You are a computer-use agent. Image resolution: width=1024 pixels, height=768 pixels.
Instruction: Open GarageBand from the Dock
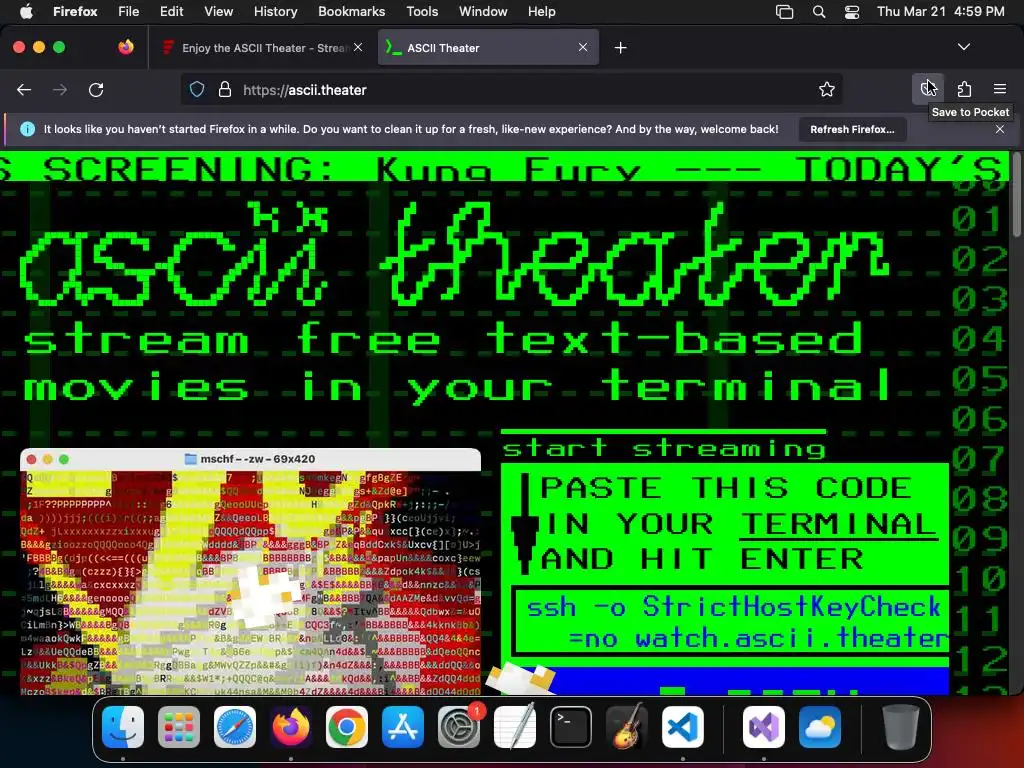(627, 727)
